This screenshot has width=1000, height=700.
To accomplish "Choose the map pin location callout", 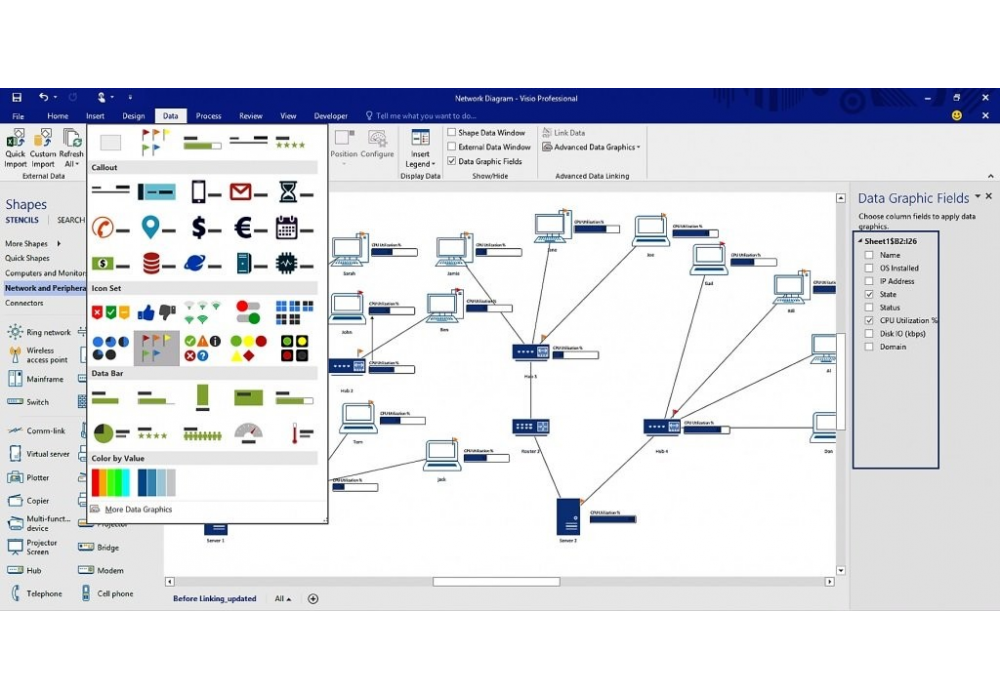I will point(157,228).
